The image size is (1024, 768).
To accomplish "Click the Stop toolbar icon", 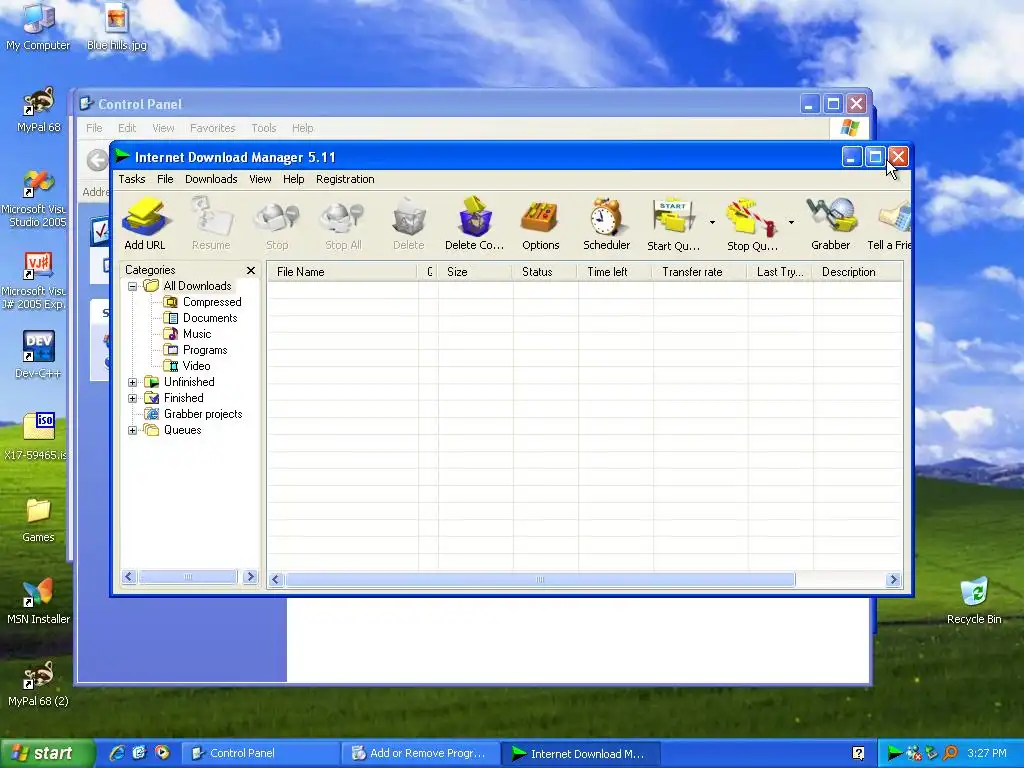I will click(277, 224).
